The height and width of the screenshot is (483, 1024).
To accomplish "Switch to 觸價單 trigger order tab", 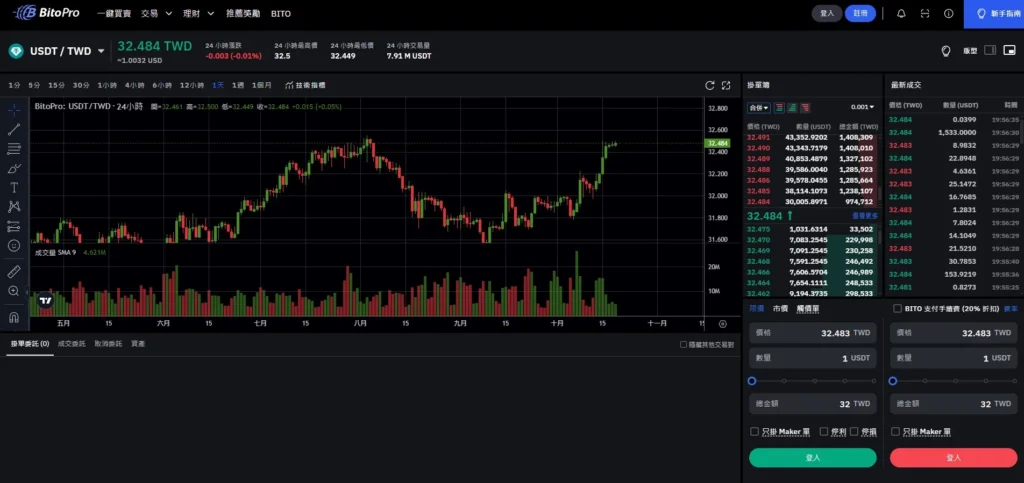I will click(808, 309).
